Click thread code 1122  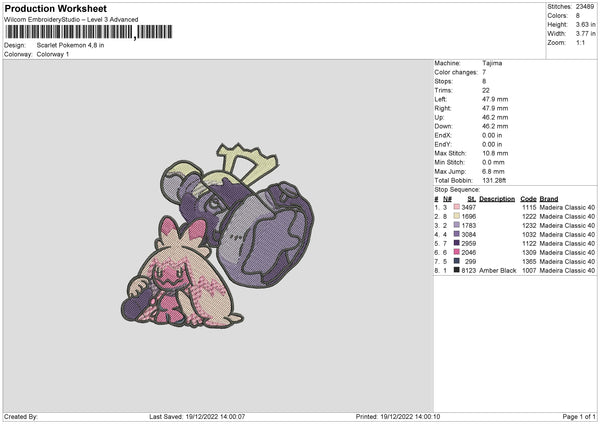[529, 243]
